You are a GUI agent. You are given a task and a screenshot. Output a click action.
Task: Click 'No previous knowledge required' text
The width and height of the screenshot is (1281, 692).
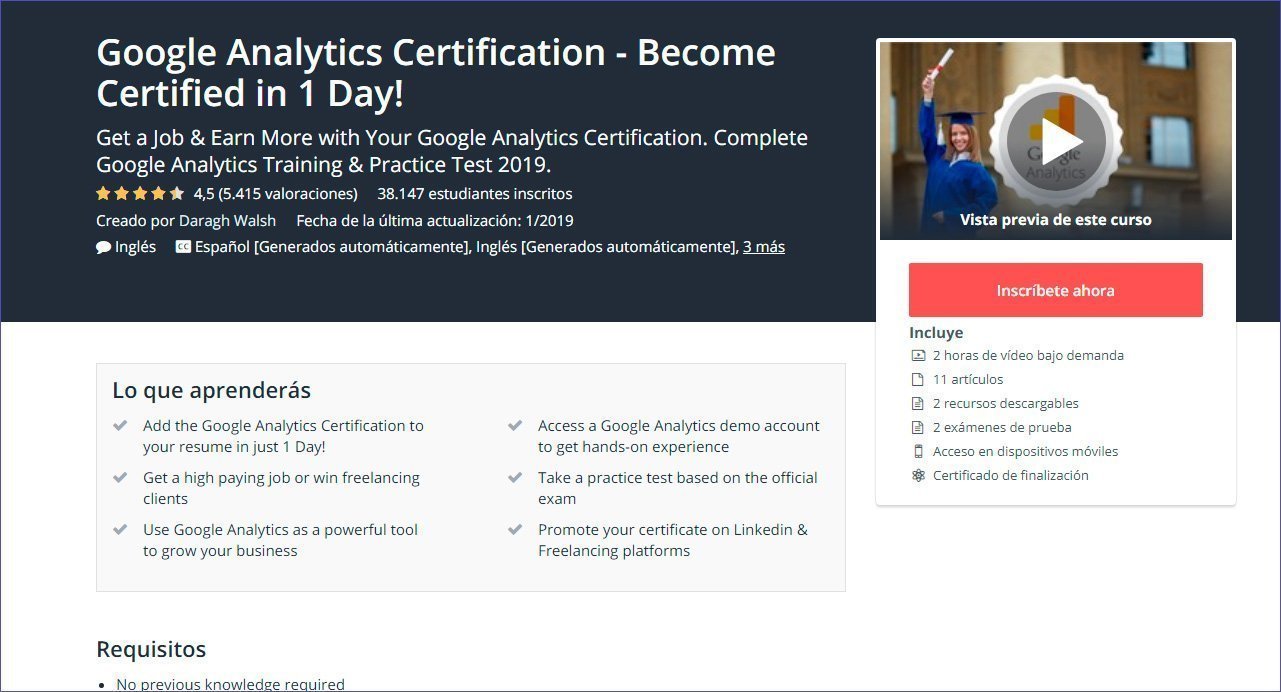coord(231,684)
